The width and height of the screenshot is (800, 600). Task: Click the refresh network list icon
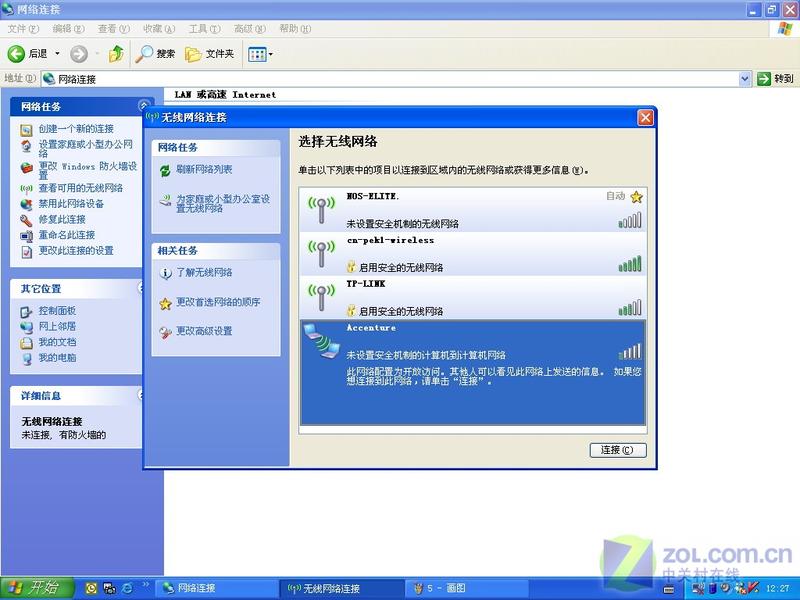click(x=165, y=171)
